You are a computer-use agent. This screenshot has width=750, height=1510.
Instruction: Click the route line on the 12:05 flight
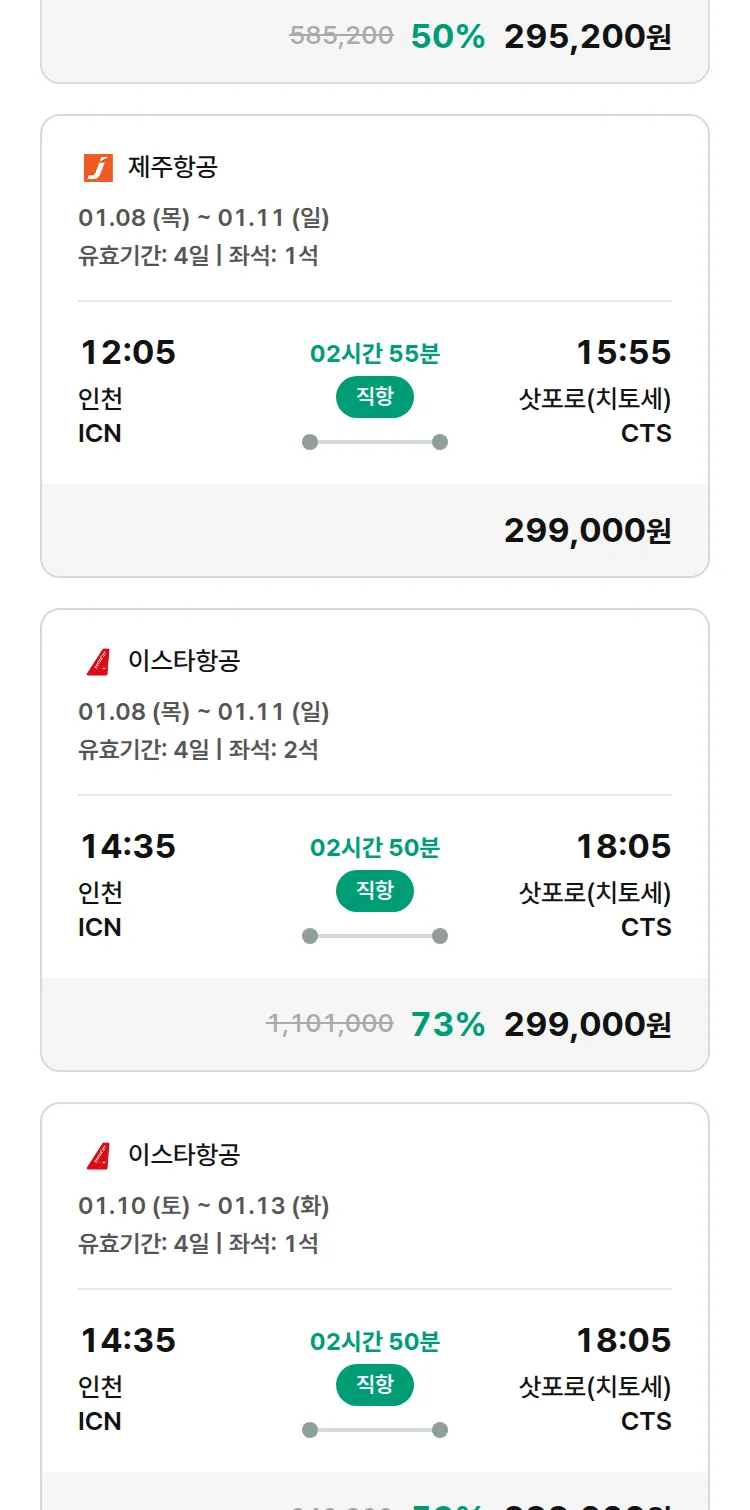coord(374,442)
